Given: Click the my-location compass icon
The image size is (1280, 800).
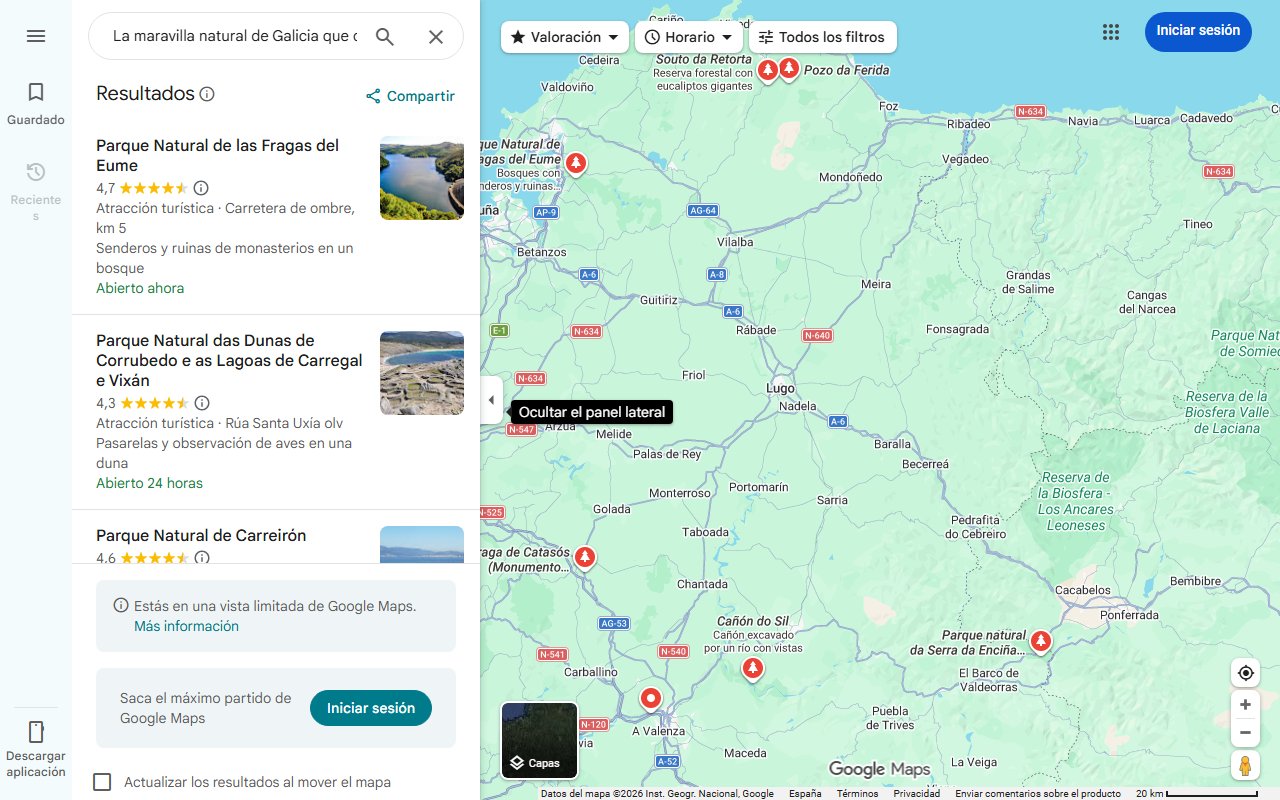Looking at the screenshot, I should [x=1245, y=672].
